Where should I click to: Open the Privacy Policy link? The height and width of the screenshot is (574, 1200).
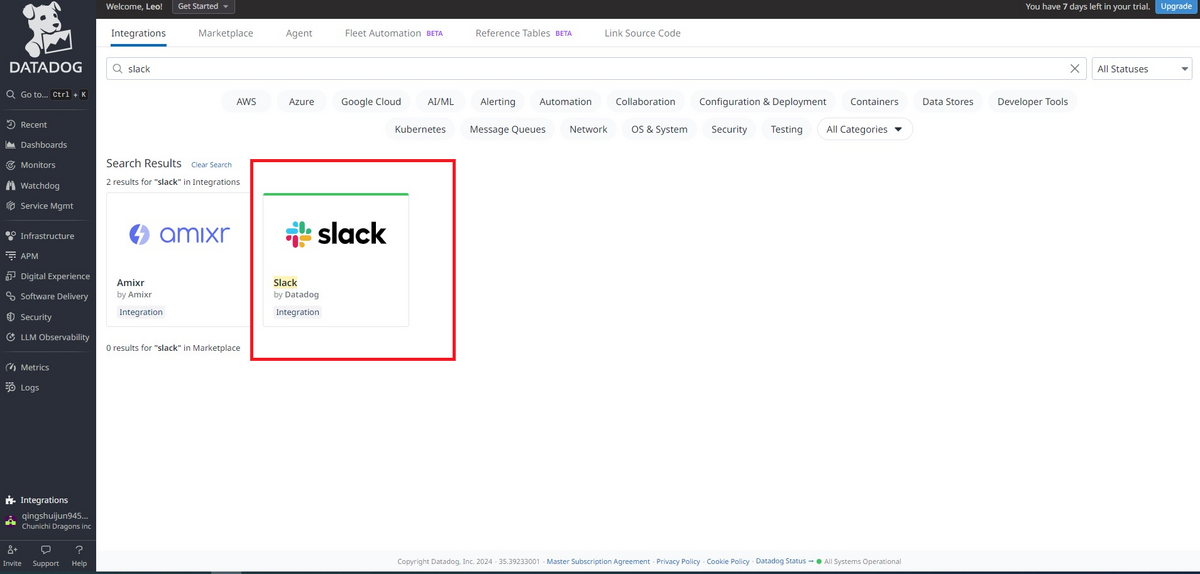click(x=678, y=562)
